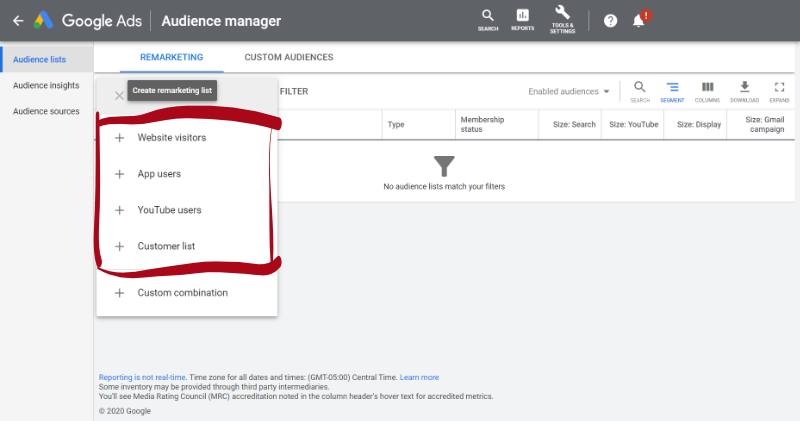The width and height of the screenshot is (800, 421).
Task: Click plus icon beside App users
Action: coord(119,174)
